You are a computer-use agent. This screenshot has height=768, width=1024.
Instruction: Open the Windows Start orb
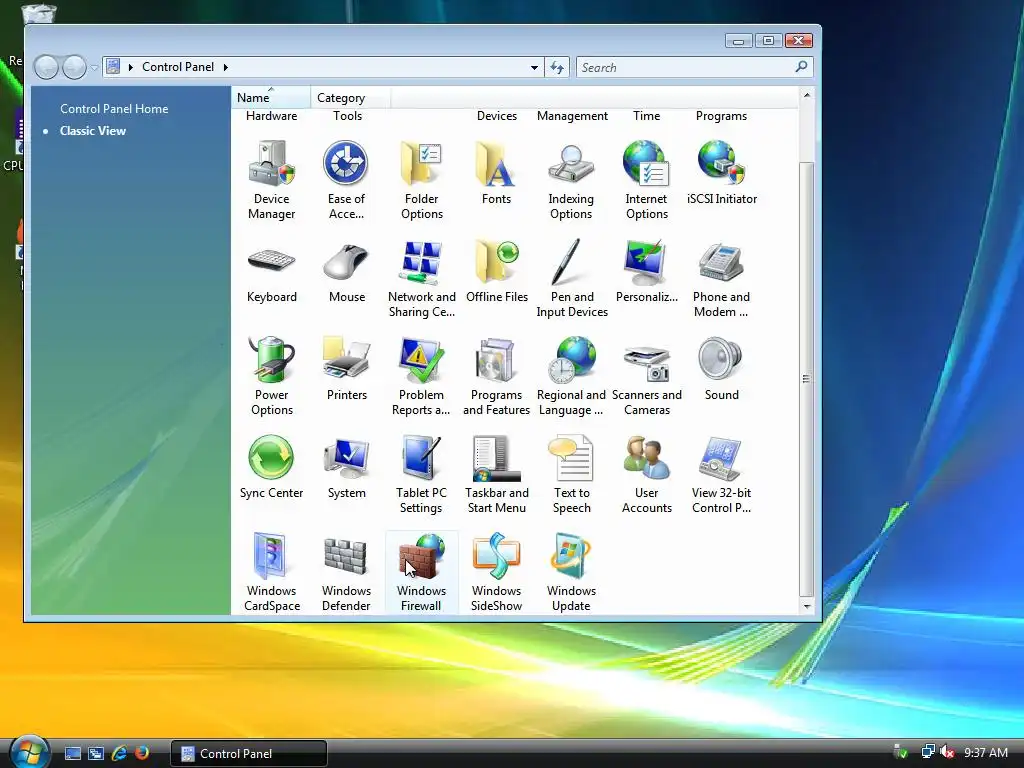29,752
